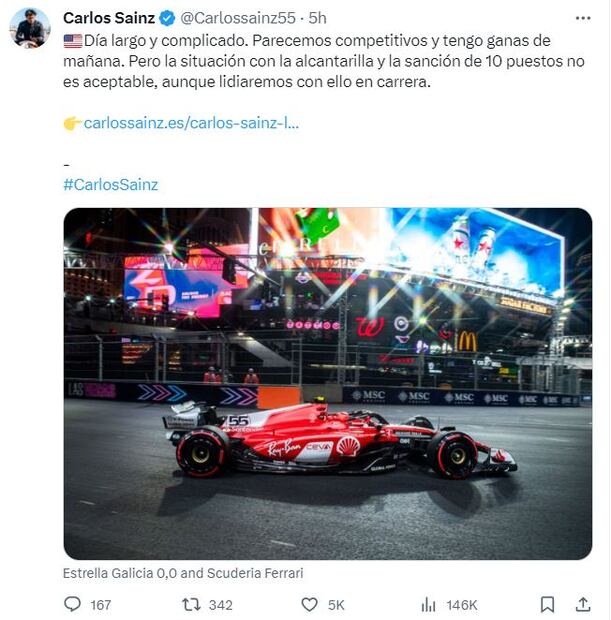Image resolution: width=611 pixels, height=620 pixels.
Task: Click the 167 replies count
Action: (100, 605)
